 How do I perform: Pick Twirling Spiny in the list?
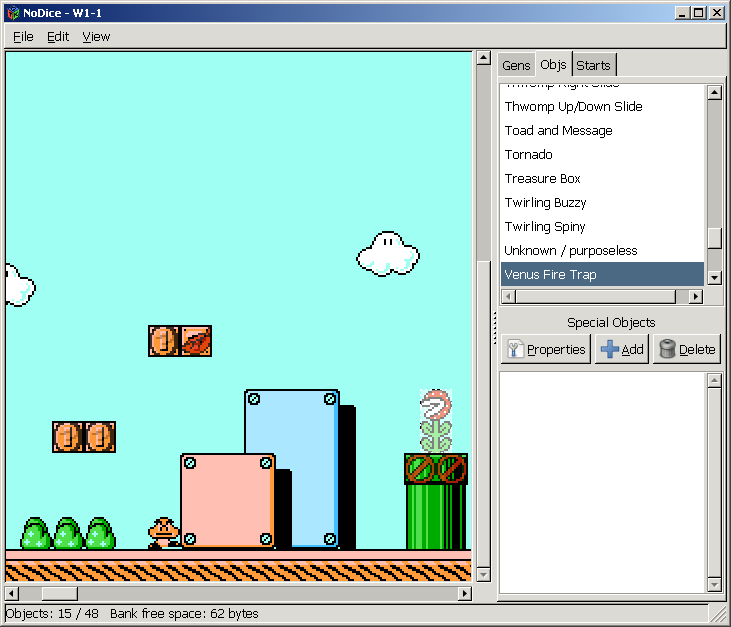[x=601, y=227]
